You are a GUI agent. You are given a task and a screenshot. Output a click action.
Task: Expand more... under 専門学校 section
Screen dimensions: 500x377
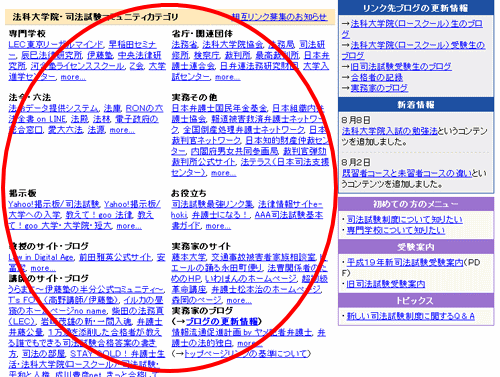tap(73, 77)
